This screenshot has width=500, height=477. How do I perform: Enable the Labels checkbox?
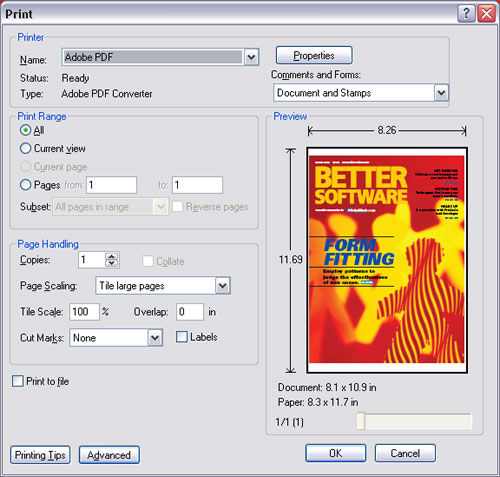click(182, 337)
